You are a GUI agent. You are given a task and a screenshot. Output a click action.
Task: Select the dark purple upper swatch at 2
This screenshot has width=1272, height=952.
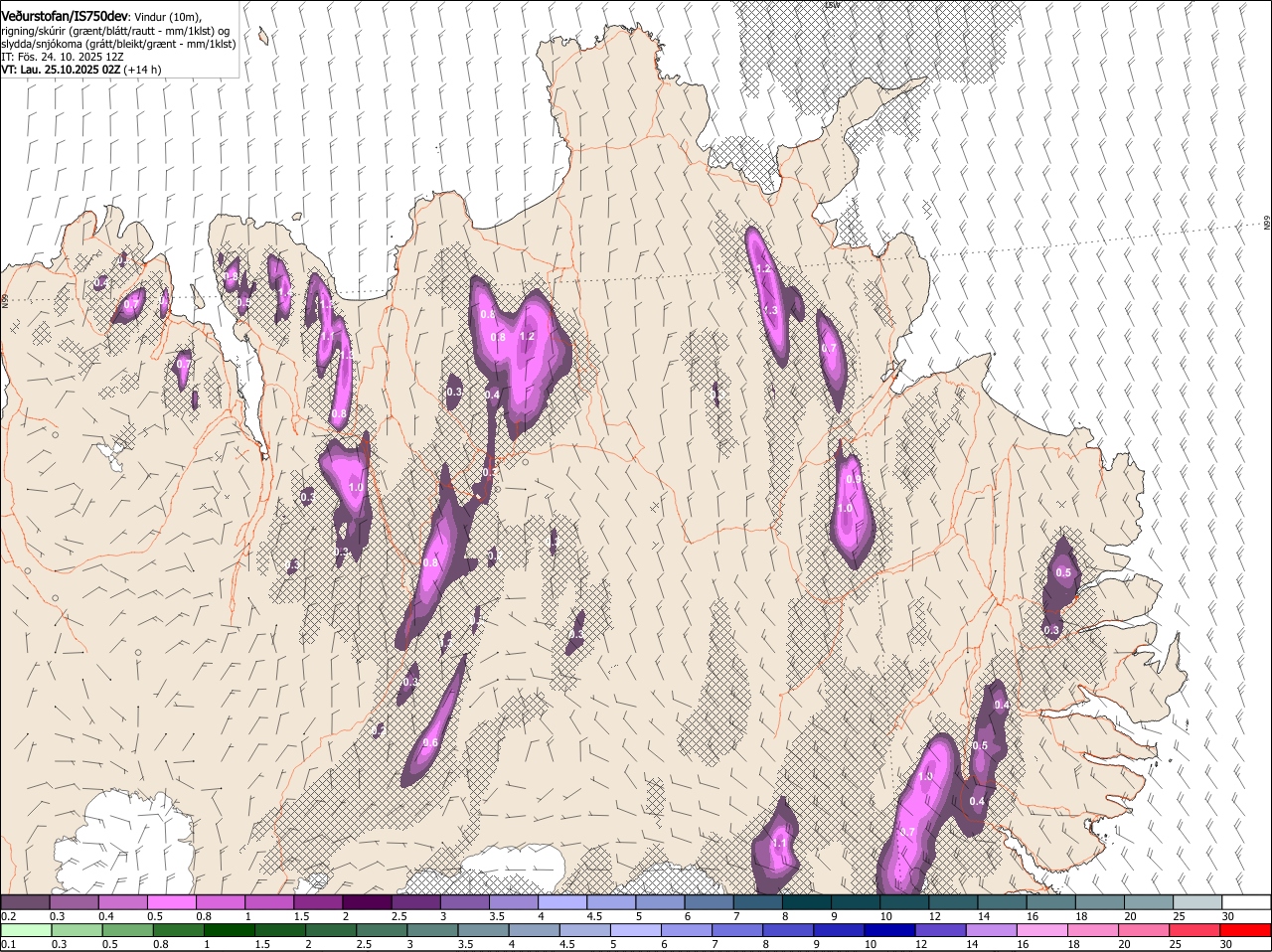[367, 902]
